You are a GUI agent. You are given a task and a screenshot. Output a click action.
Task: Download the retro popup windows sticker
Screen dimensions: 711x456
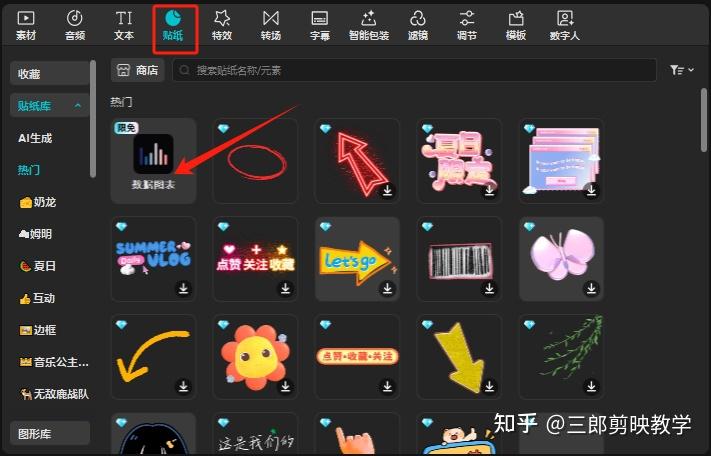point(591,190)
